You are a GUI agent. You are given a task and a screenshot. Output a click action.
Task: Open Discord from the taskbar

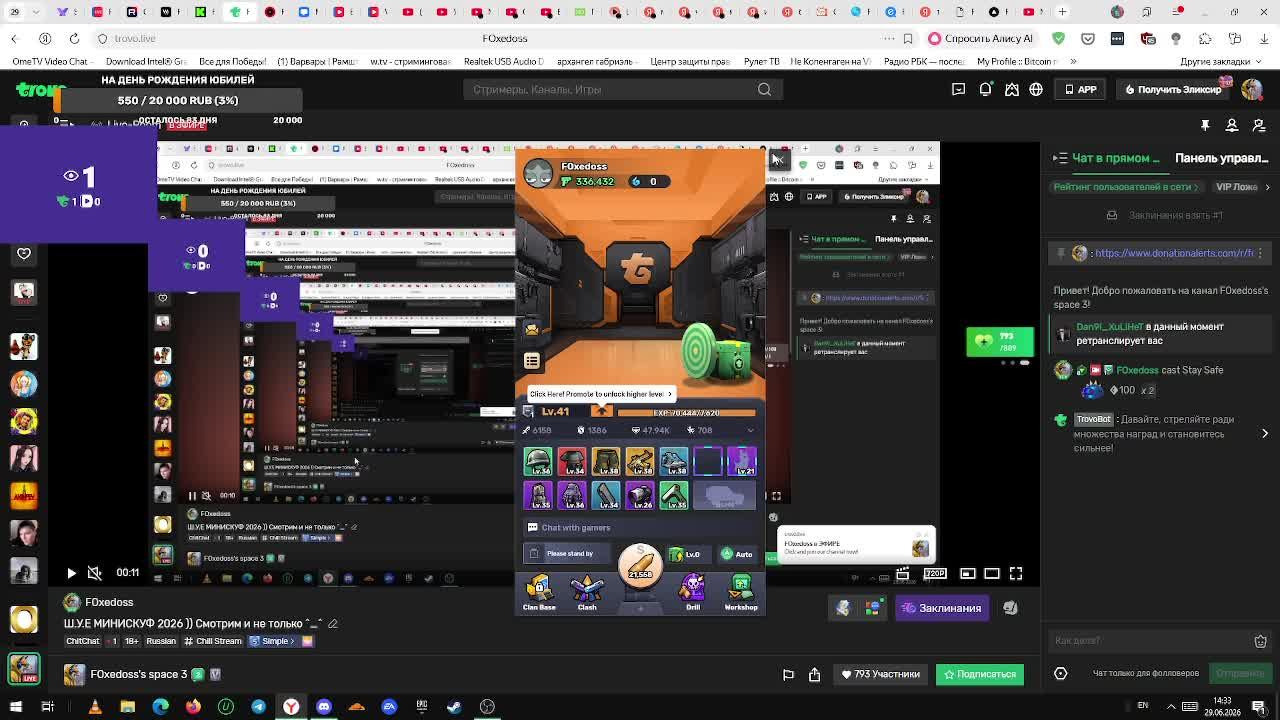pyautogui.click(x=324, y=706)
